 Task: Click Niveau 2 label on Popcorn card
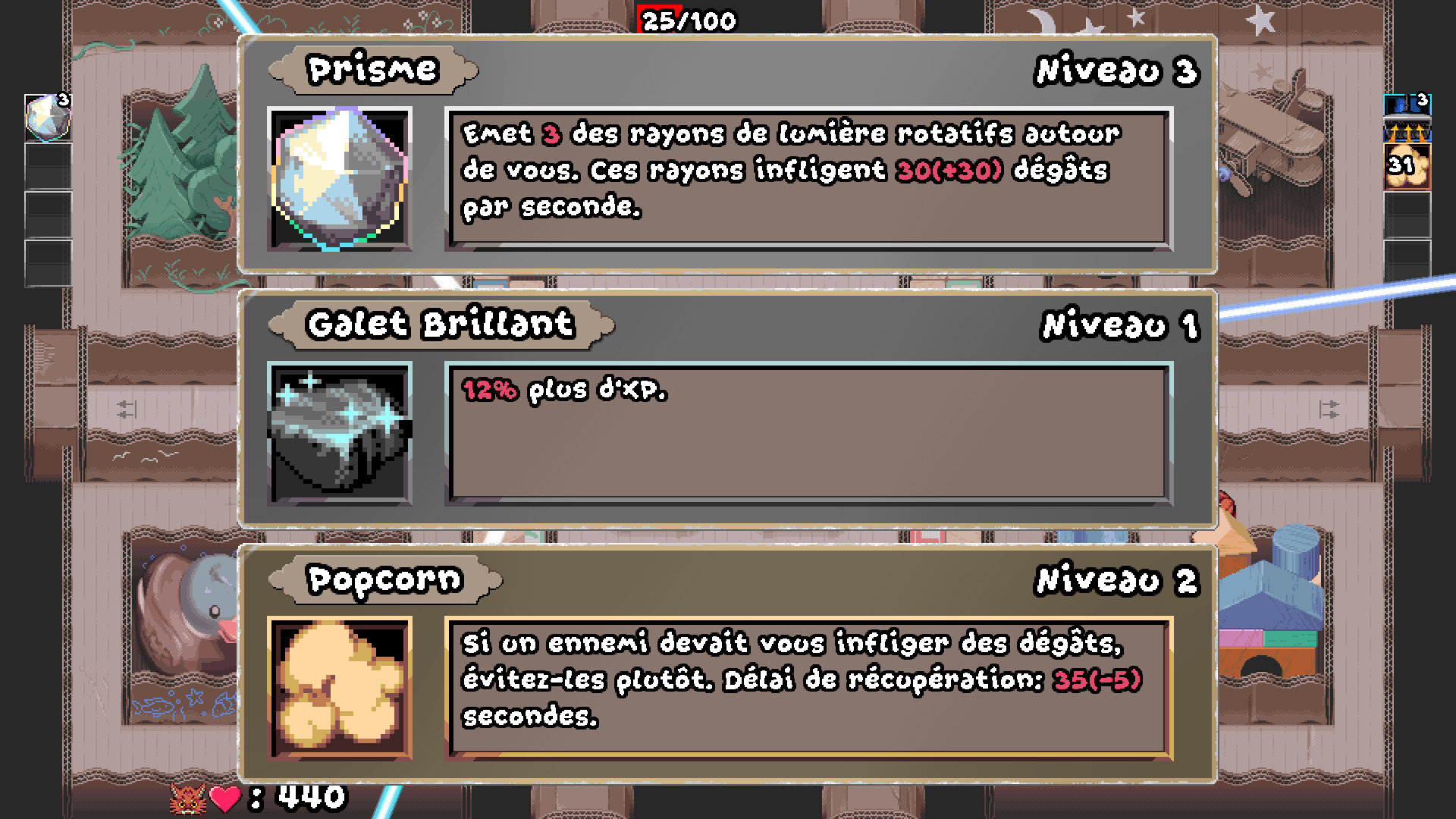click(x=1116, y=581)
